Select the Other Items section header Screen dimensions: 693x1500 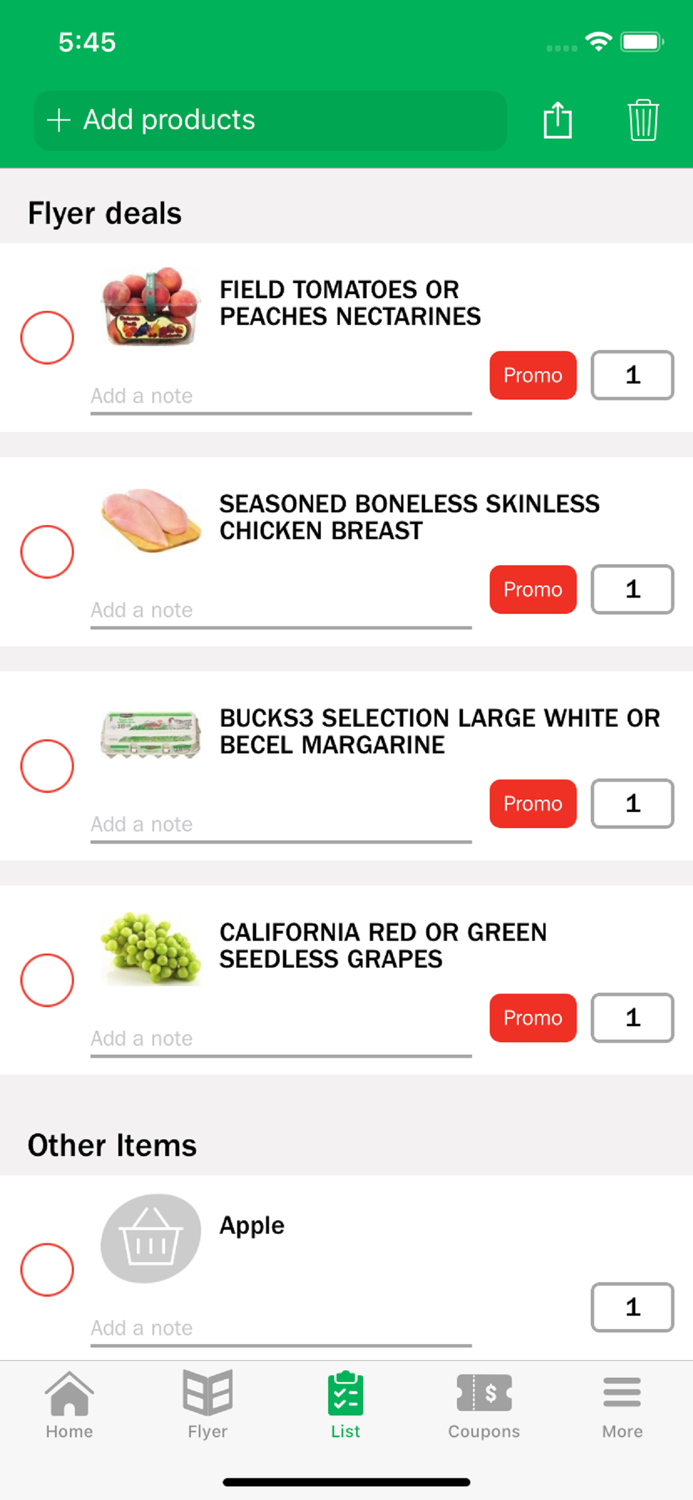point(111,1145)
